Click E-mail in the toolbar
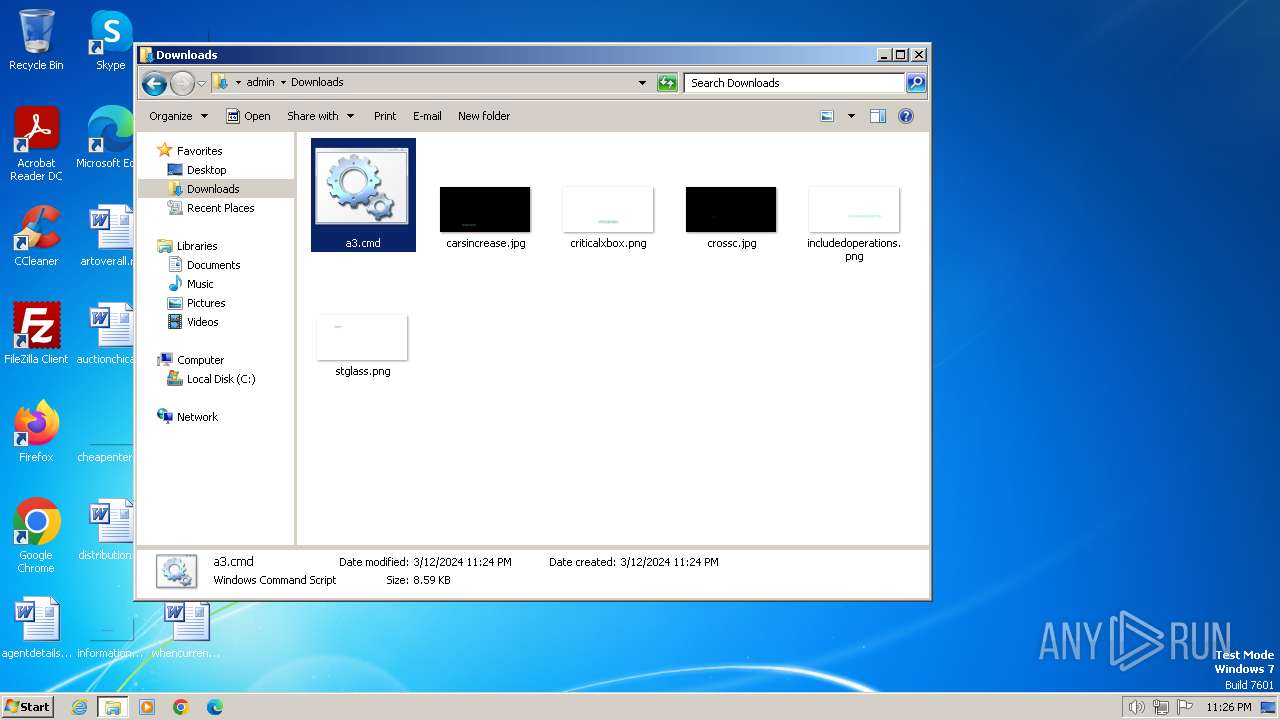The height and width of the screenshot is (720, 1280). coord(427,116)
